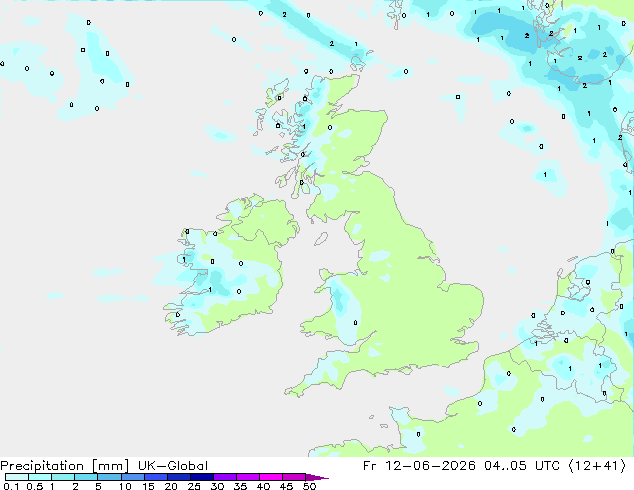Click the 25–30 mm navy legend swatch

coord(202,477)
